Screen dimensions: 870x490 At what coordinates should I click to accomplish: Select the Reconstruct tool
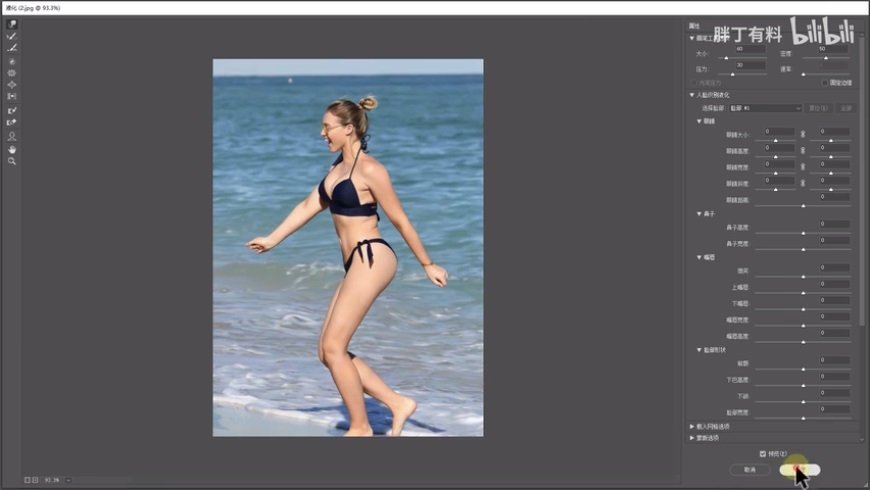click(12, 36)
